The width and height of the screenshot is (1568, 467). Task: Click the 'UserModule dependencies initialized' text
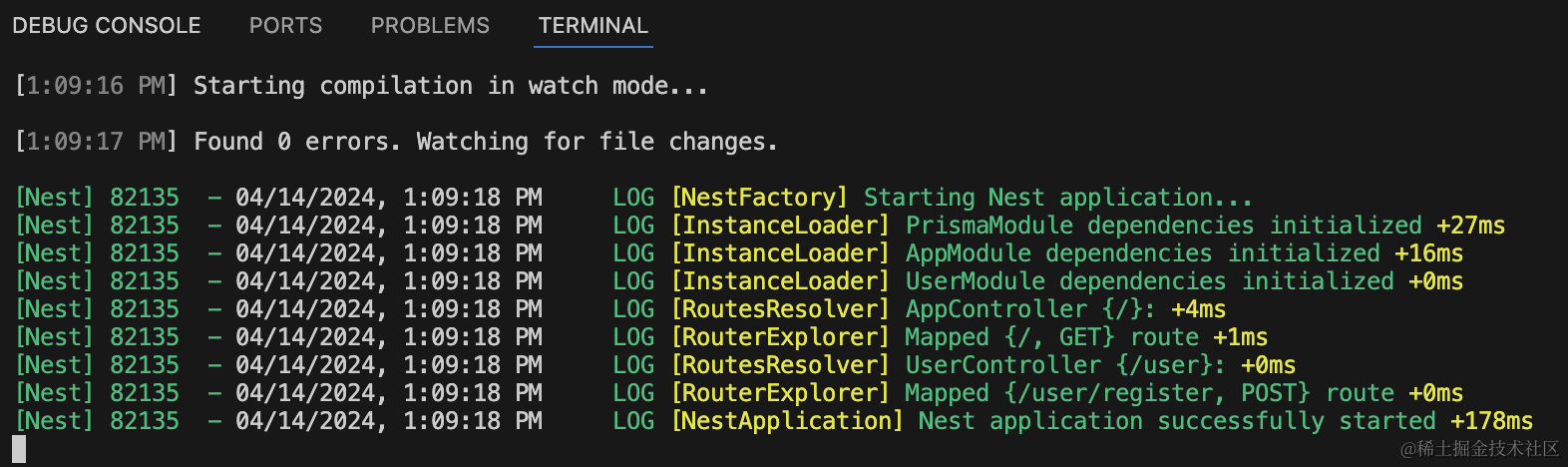pyautogui.click(x=1149, y=281)
